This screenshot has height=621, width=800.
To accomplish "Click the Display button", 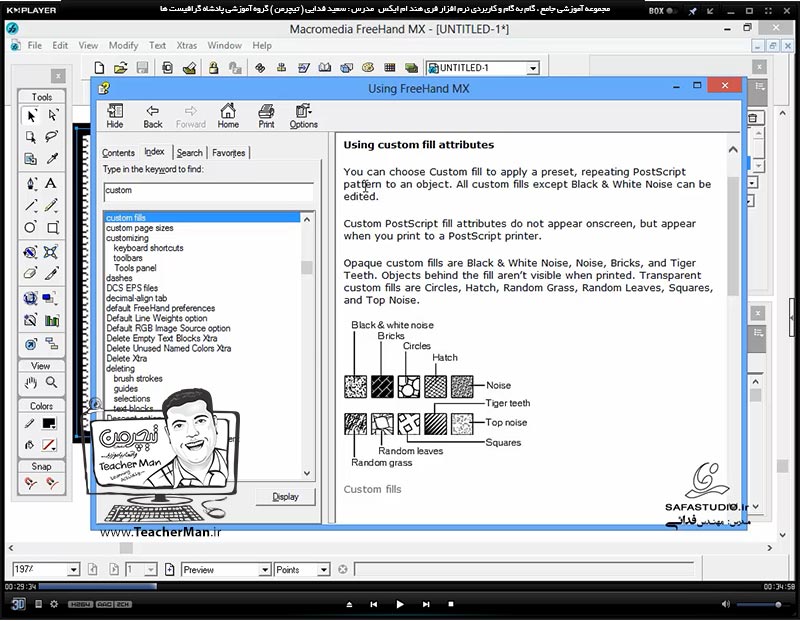I will tap(285, 496).
